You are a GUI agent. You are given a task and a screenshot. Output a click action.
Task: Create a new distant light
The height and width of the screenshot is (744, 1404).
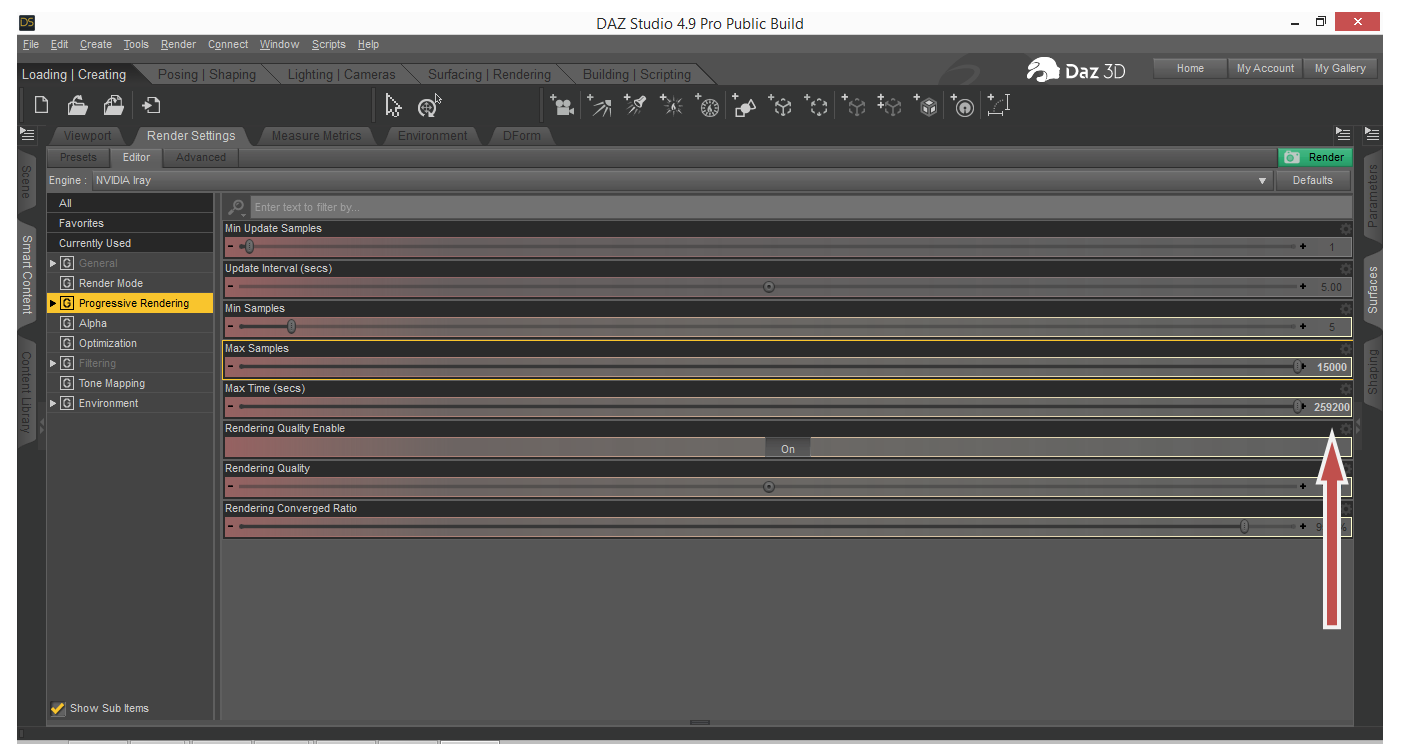point(599,105)
